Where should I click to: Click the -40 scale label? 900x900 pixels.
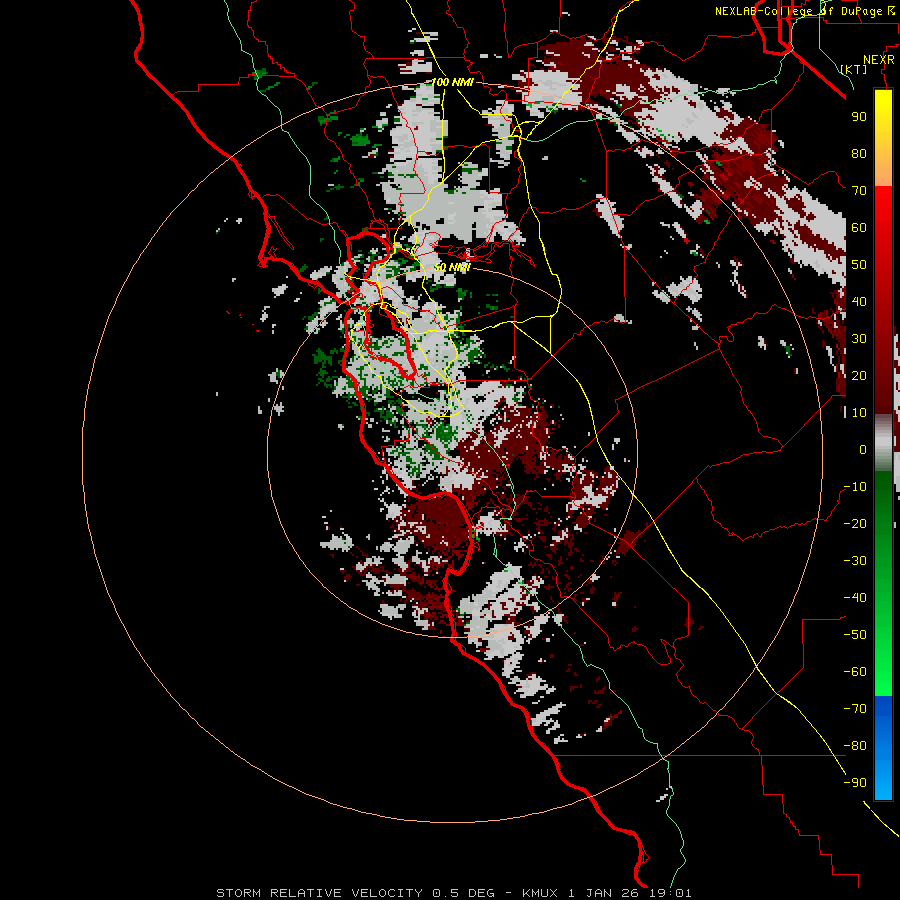click(x=855, y=598)
